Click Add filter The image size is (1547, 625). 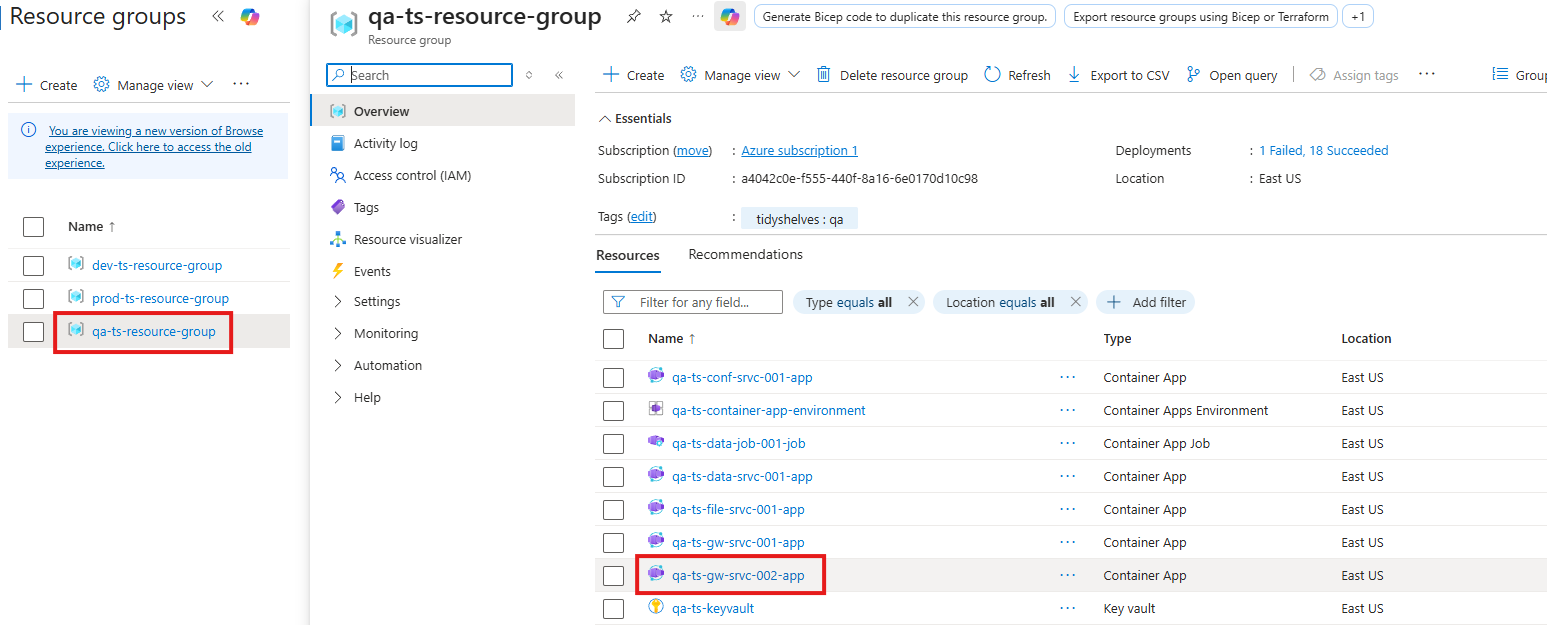(x=1146, y=302)
